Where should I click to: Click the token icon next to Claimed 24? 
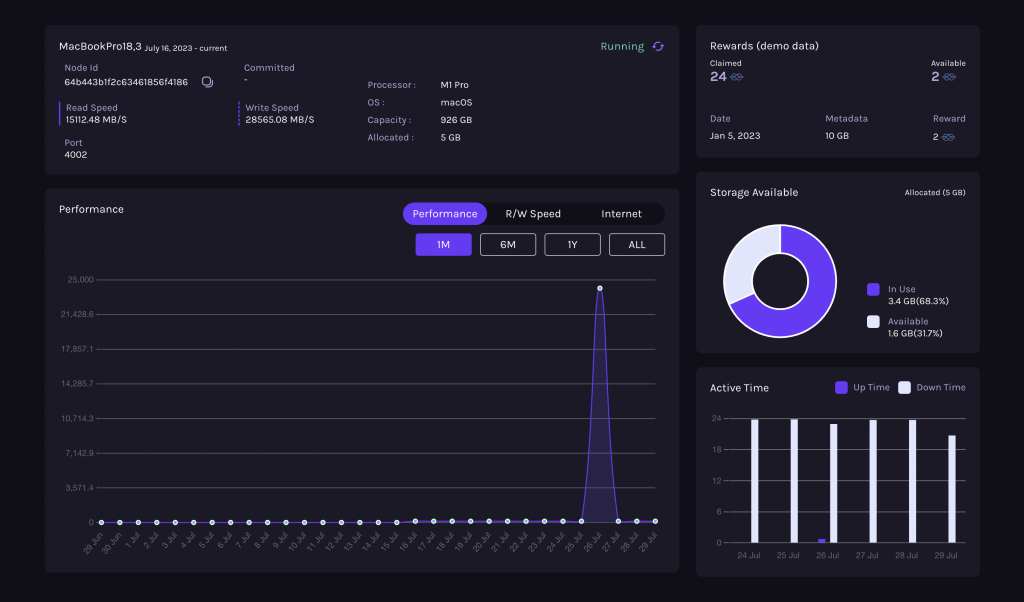coord(737,77)
